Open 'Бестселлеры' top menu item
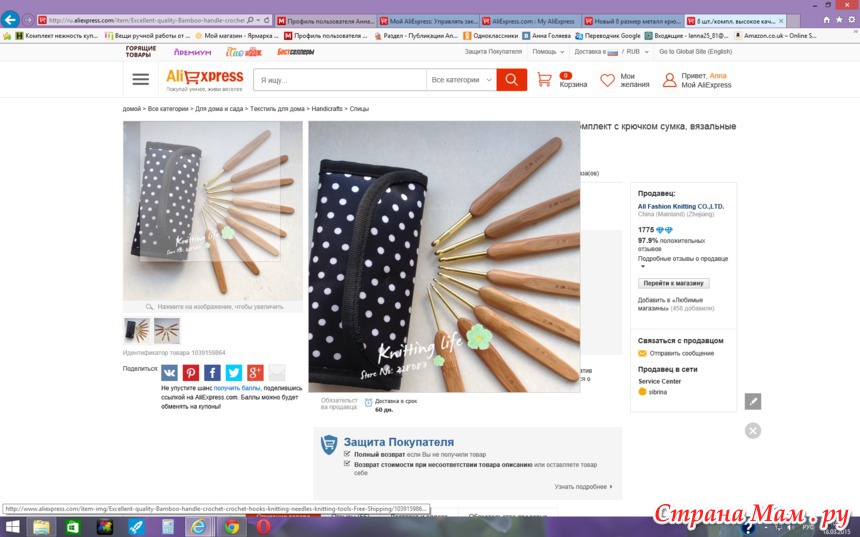860x537 pixels. pos(296,52)
